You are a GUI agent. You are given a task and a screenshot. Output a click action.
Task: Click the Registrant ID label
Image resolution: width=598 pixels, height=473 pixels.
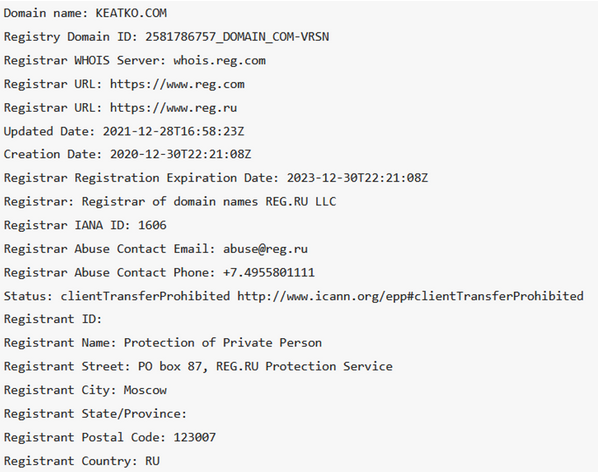coord(53,319)
